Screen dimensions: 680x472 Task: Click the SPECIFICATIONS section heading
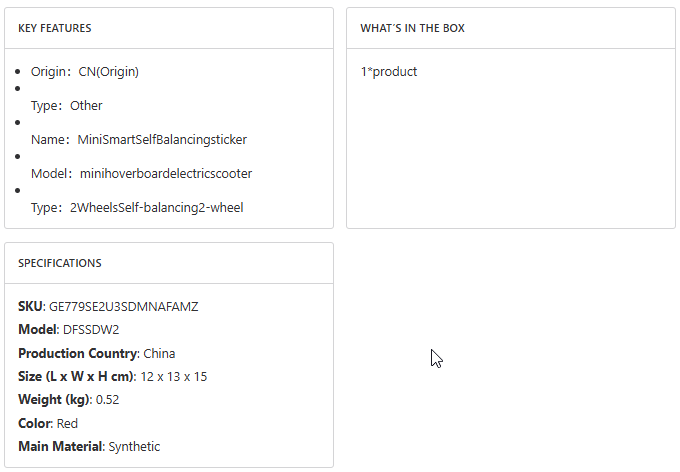[x=59, y=263]
